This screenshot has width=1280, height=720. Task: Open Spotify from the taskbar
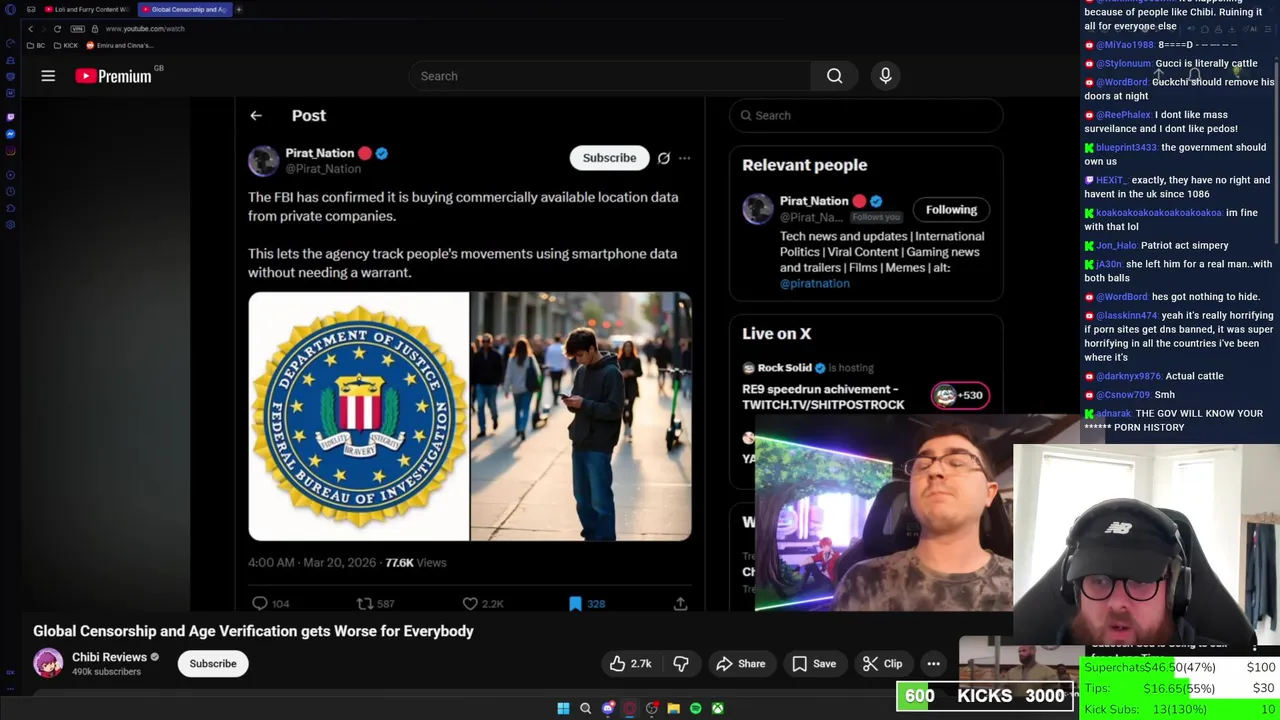point(695,708)
